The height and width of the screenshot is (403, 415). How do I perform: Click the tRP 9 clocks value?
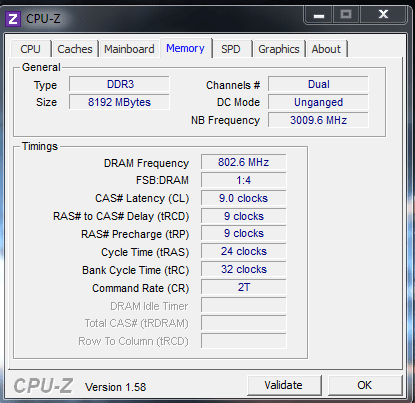click(x=244, y=234)
